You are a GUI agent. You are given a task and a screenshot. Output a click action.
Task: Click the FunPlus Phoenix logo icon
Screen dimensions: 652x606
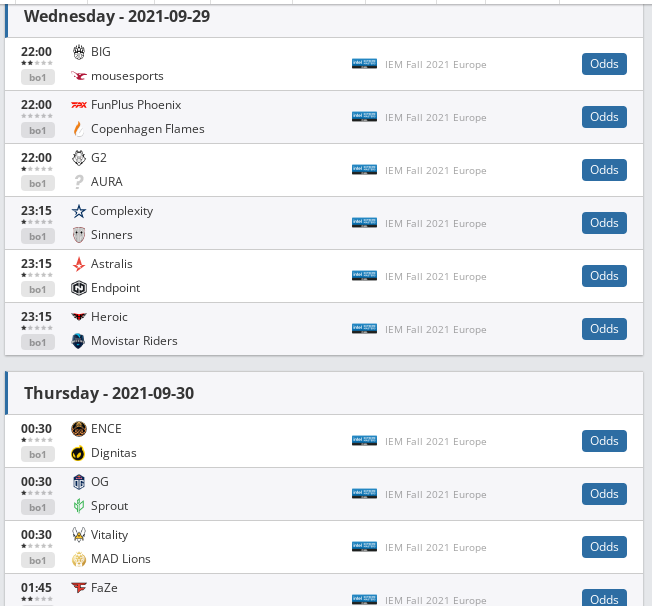79,105
